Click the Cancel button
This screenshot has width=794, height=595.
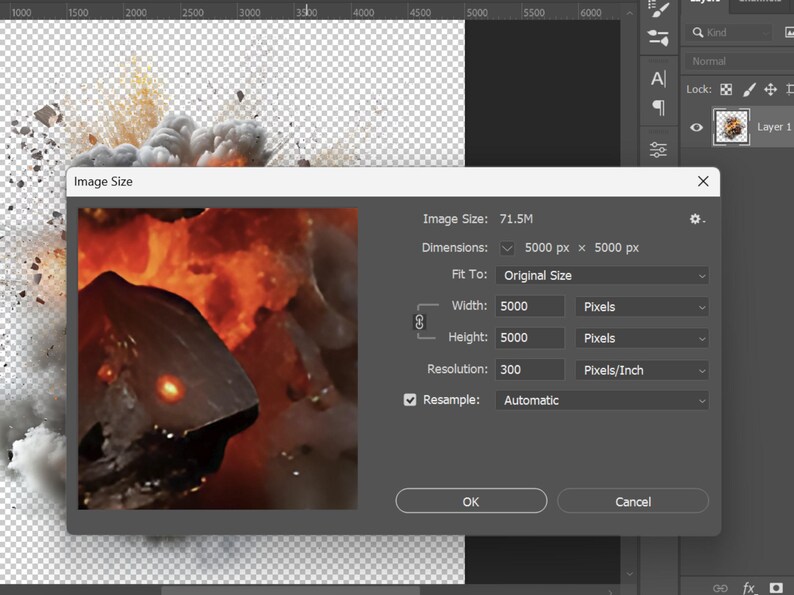pos(633,501)
